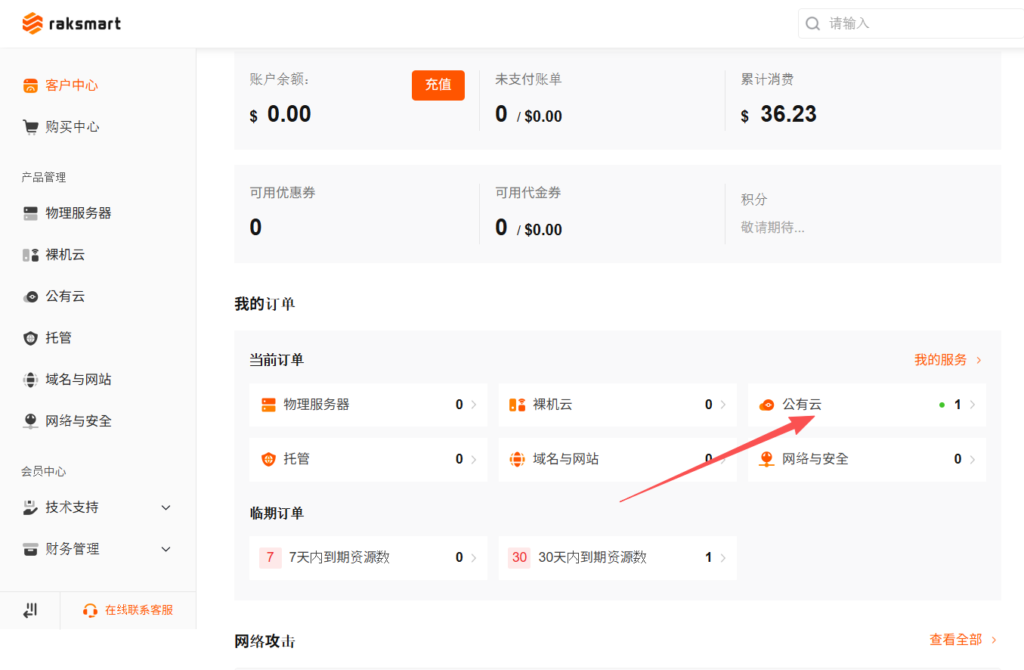Click the search magnifier icon

click(x=813, y=23)
